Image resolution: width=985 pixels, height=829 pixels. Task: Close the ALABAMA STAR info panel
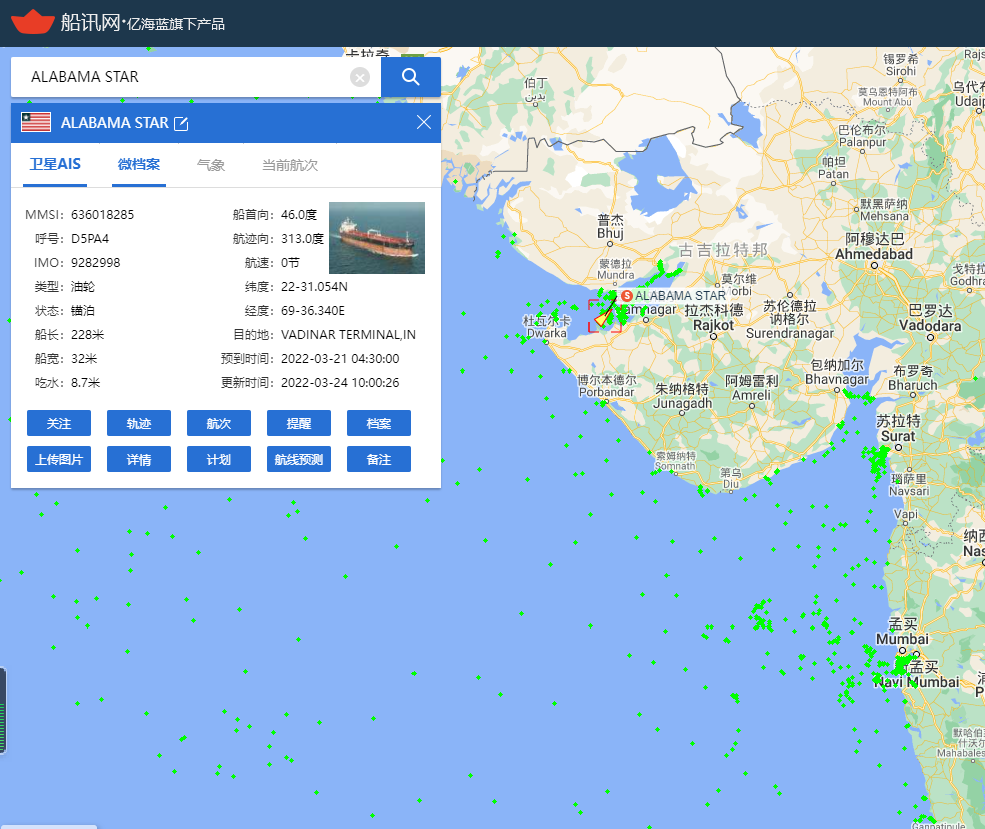pyautogui.click(x=423, y=122)
